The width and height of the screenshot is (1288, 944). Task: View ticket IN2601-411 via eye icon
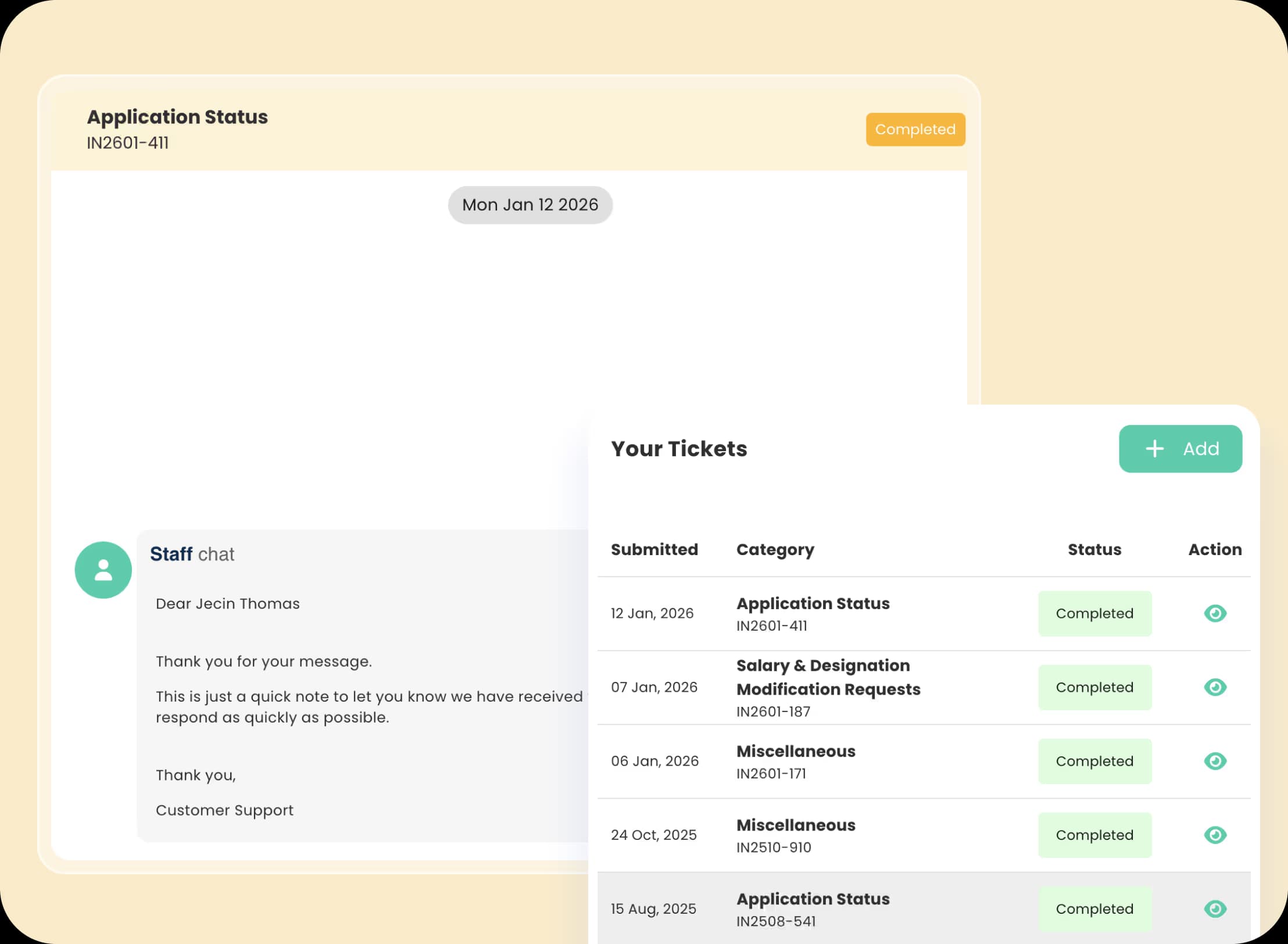tap(1215, 613)
